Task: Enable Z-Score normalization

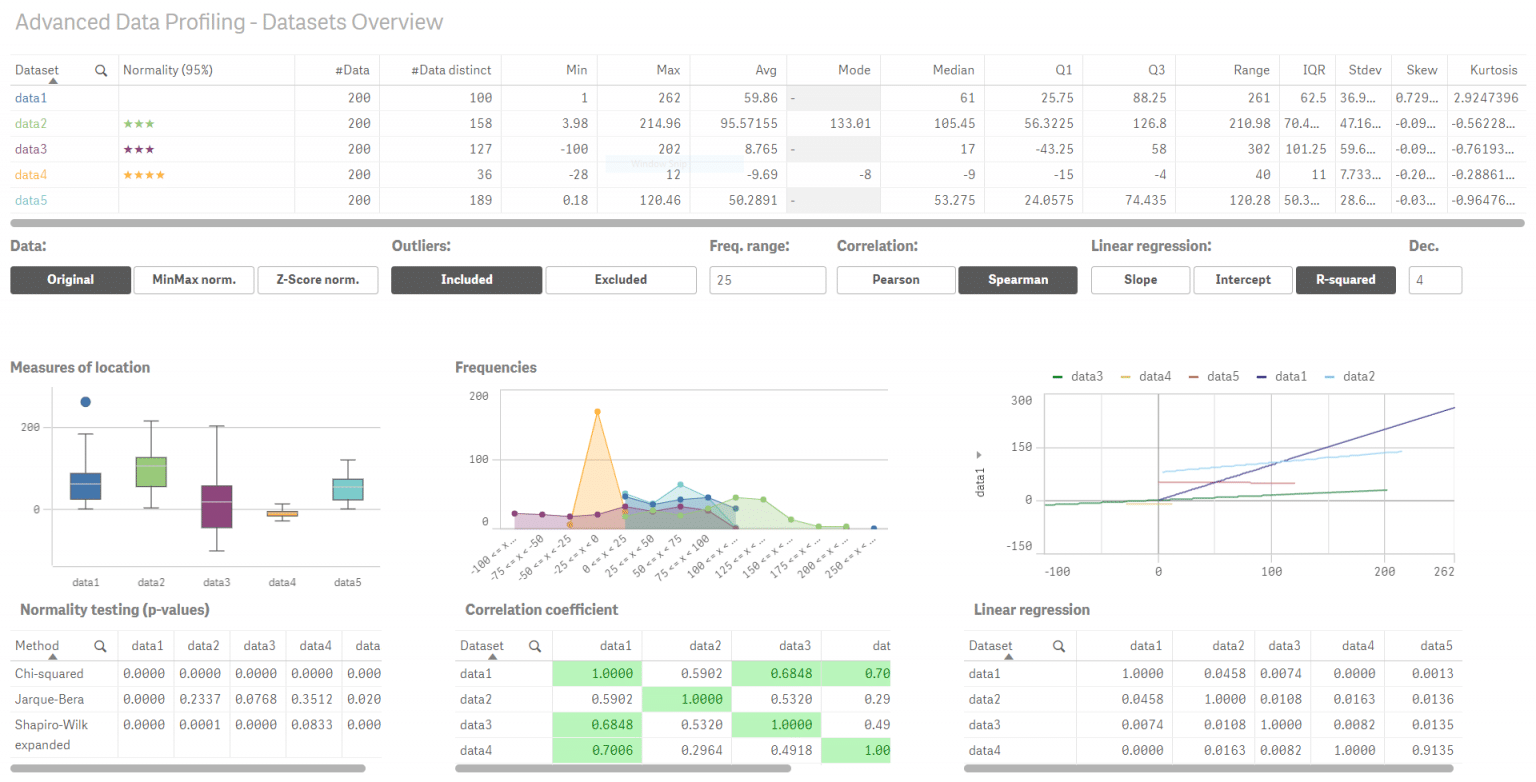Action: pyautogui.click(x=318, y=280)
